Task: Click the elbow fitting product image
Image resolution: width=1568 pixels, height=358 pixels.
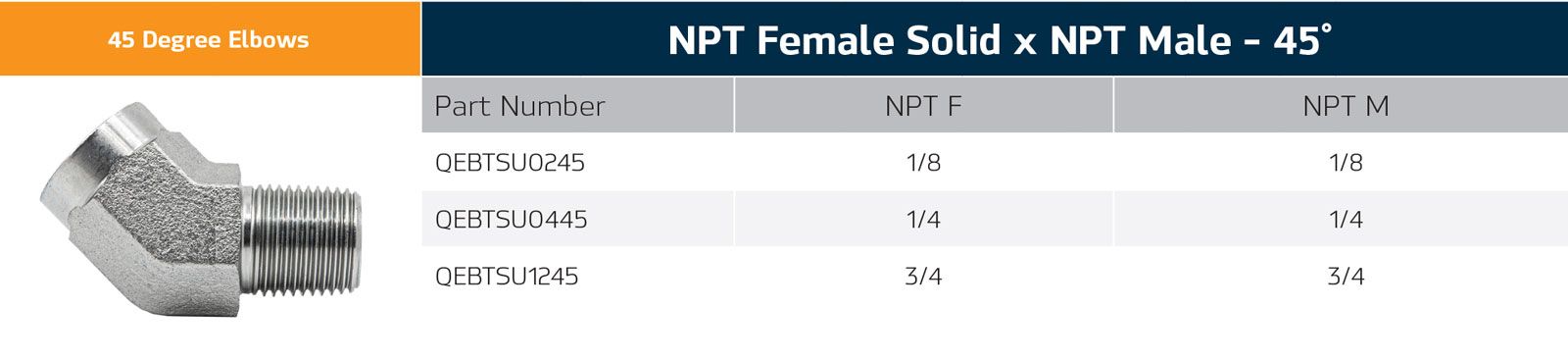Action: (203, 211)
